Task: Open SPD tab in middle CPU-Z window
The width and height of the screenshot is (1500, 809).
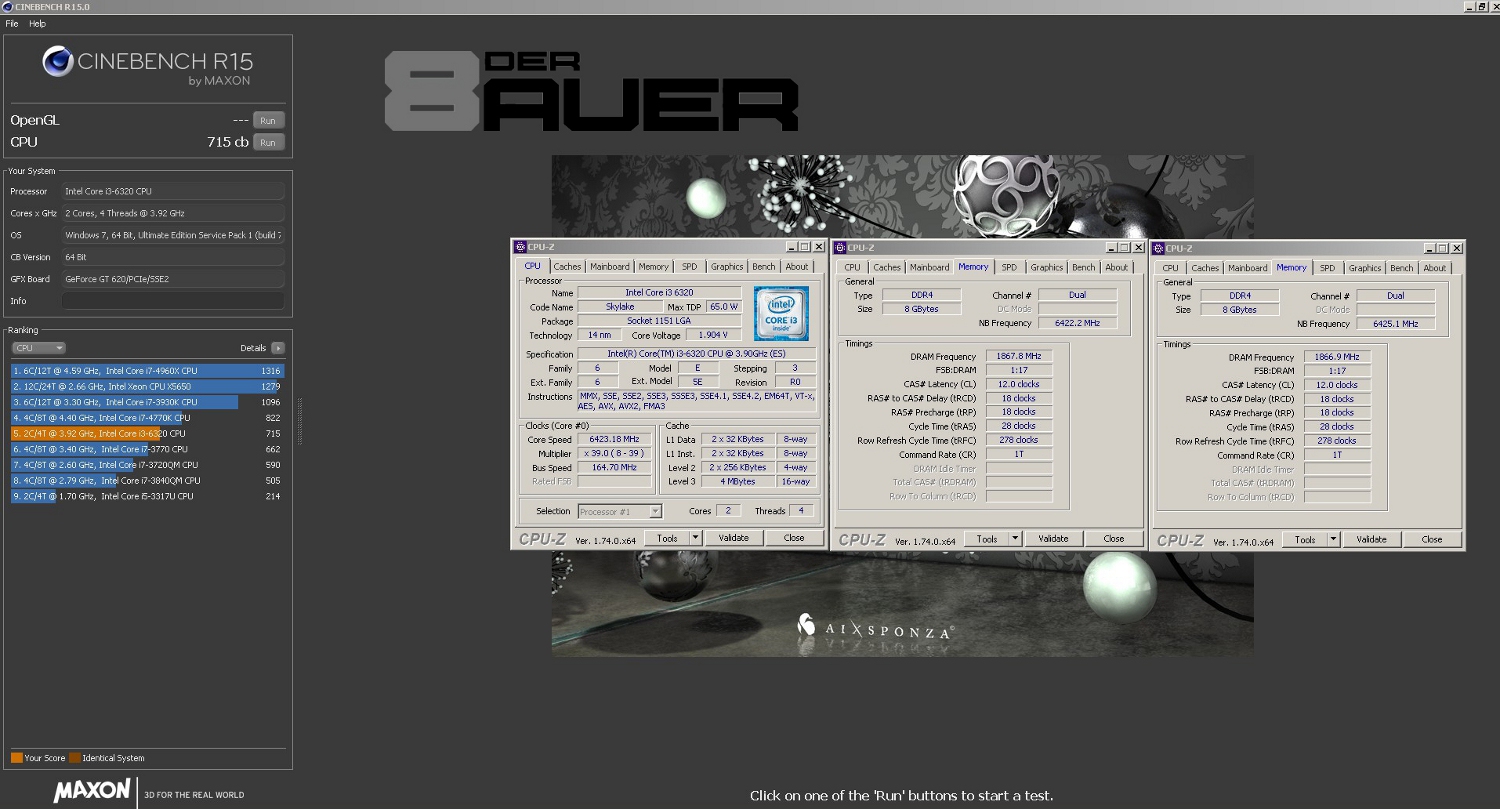Action: point(1009,267)
